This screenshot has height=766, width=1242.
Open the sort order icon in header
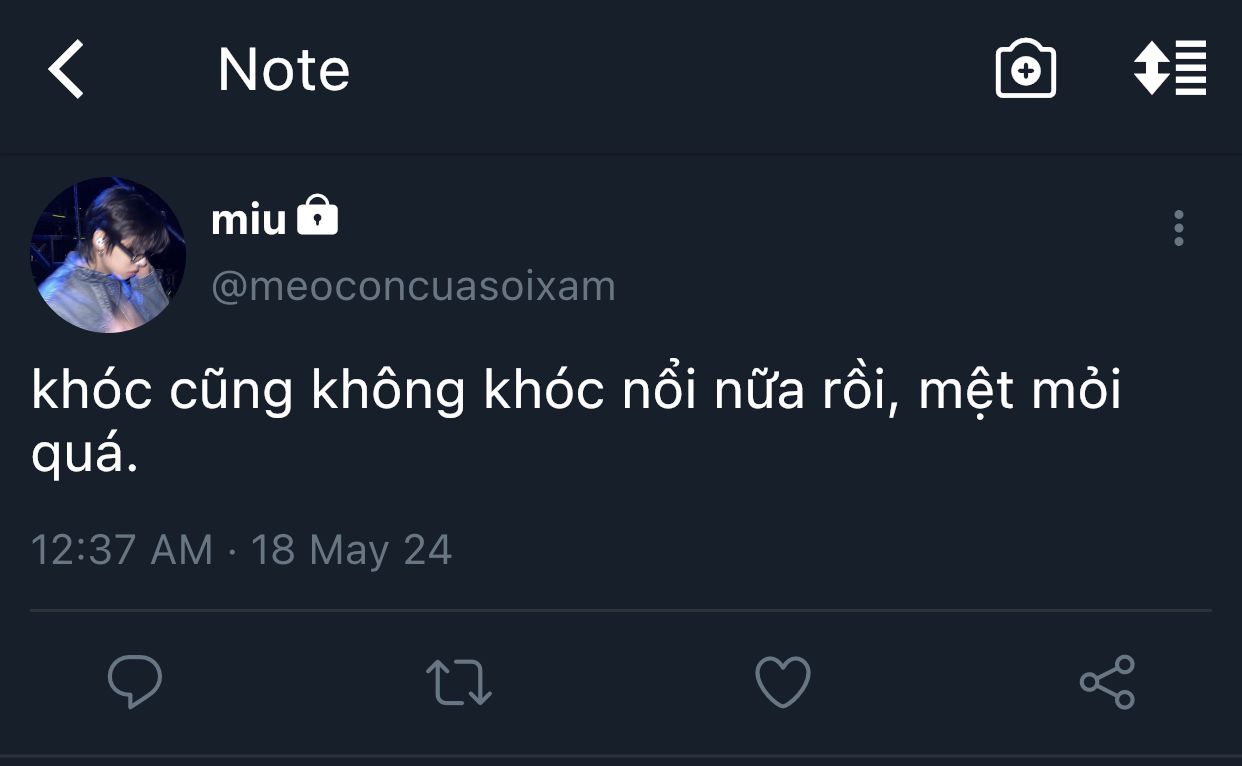[1170, 68]
